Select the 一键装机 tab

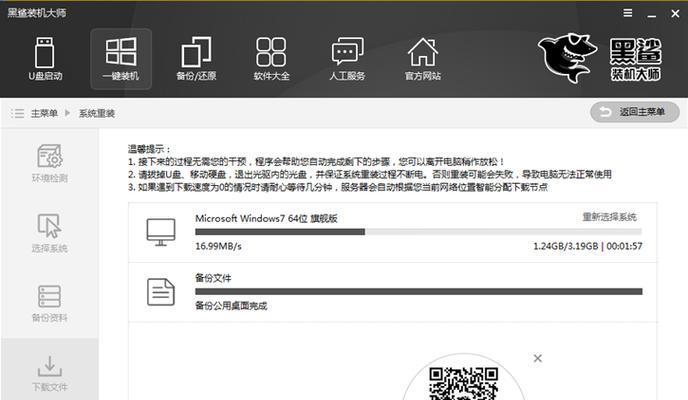coord(121,59)
